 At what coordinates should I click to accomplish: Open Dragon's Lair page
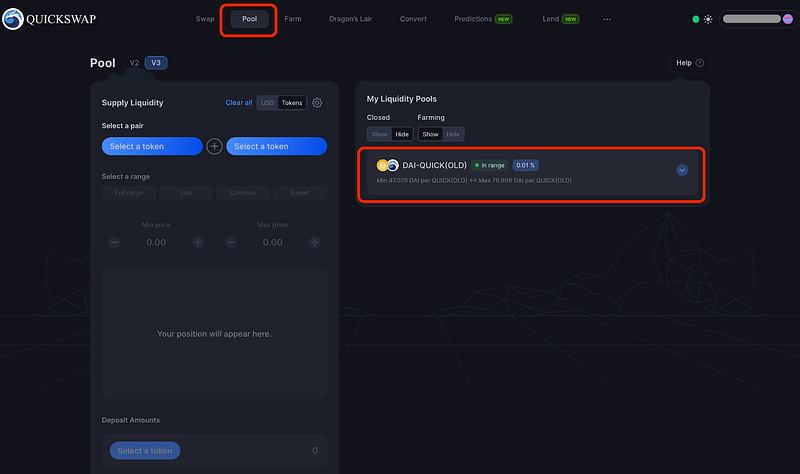351,19
